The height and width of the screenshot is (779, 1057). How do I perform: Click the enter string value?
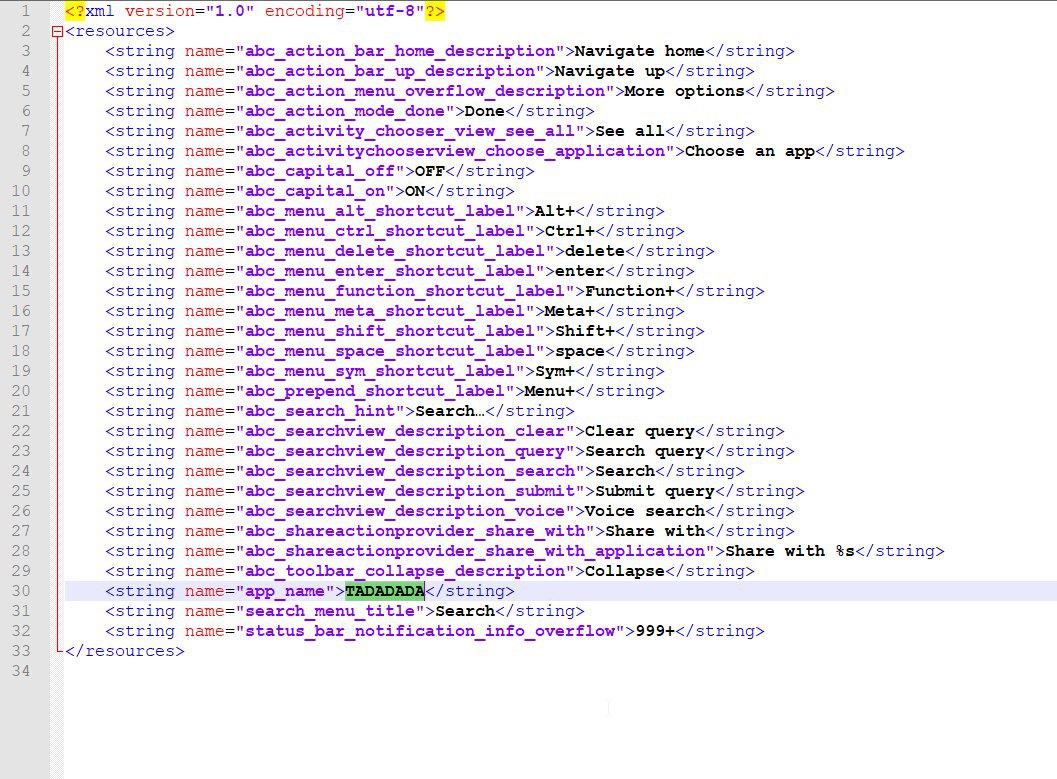click(580, 272)
